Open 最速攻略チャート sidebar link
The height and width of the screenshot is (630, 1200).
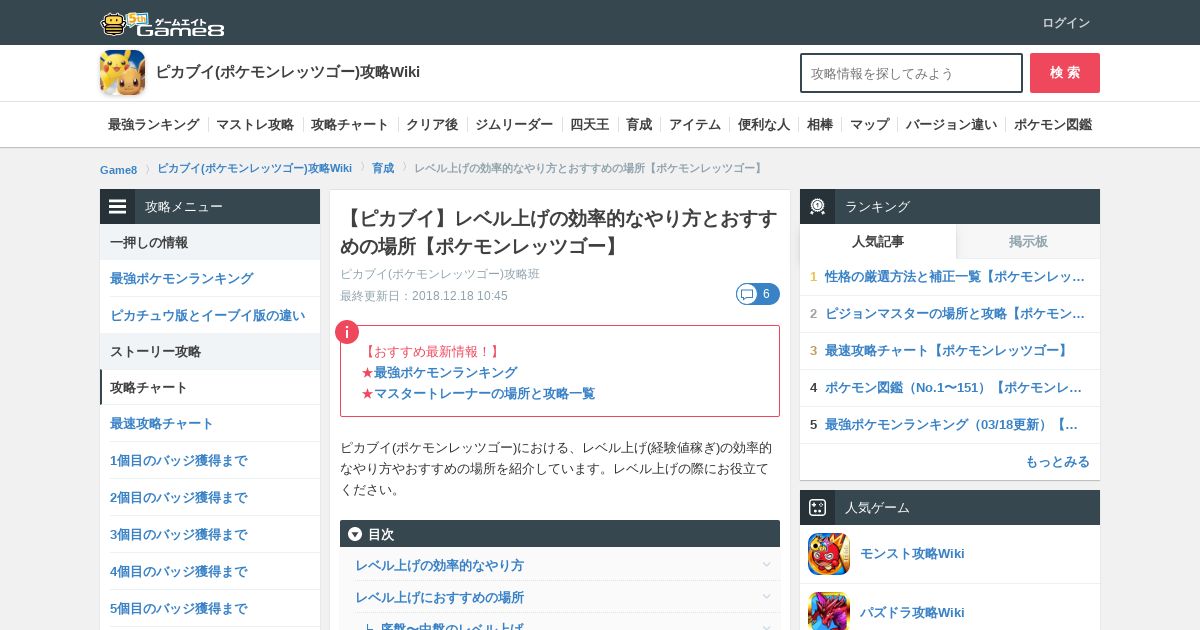tap(162, 424)
